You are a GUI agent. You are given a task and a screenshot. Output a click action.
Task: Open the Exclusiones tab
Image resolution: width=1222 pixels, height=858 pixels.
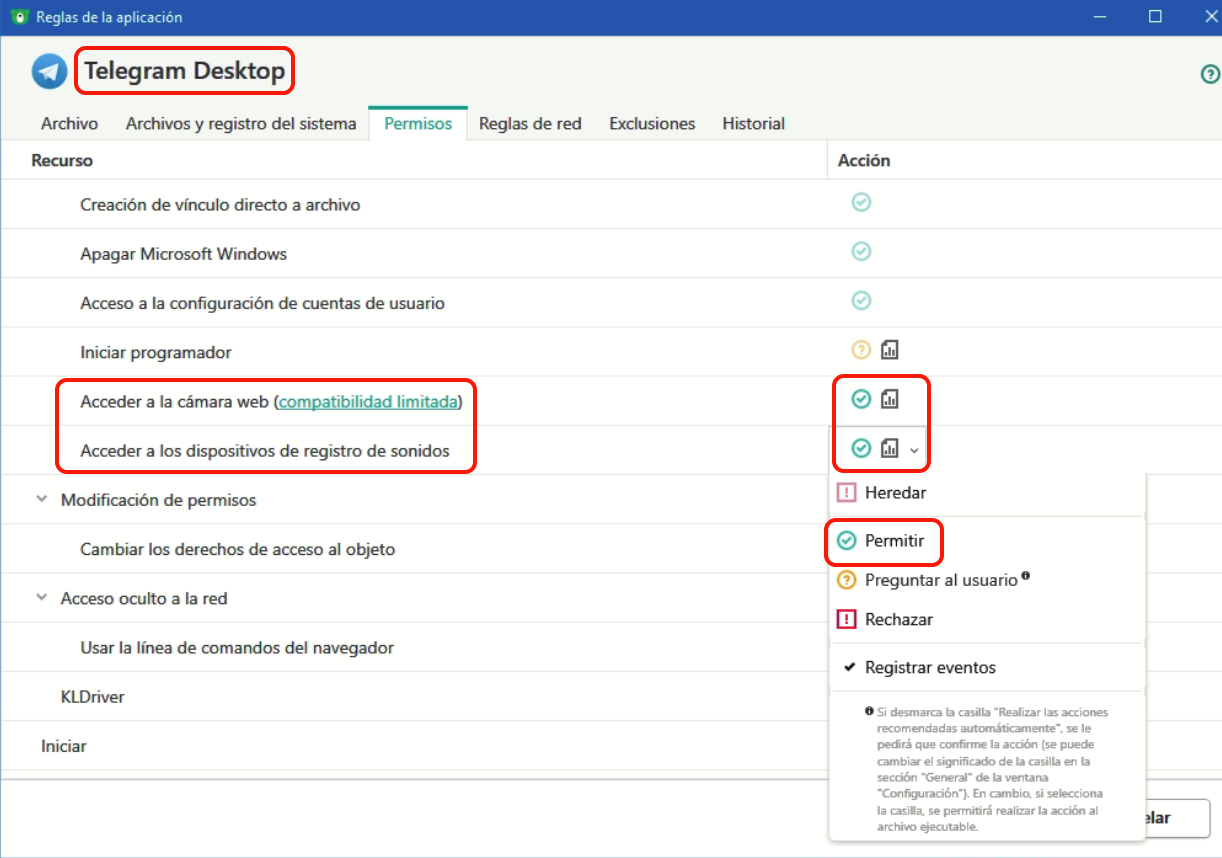(x=652, y=123)
